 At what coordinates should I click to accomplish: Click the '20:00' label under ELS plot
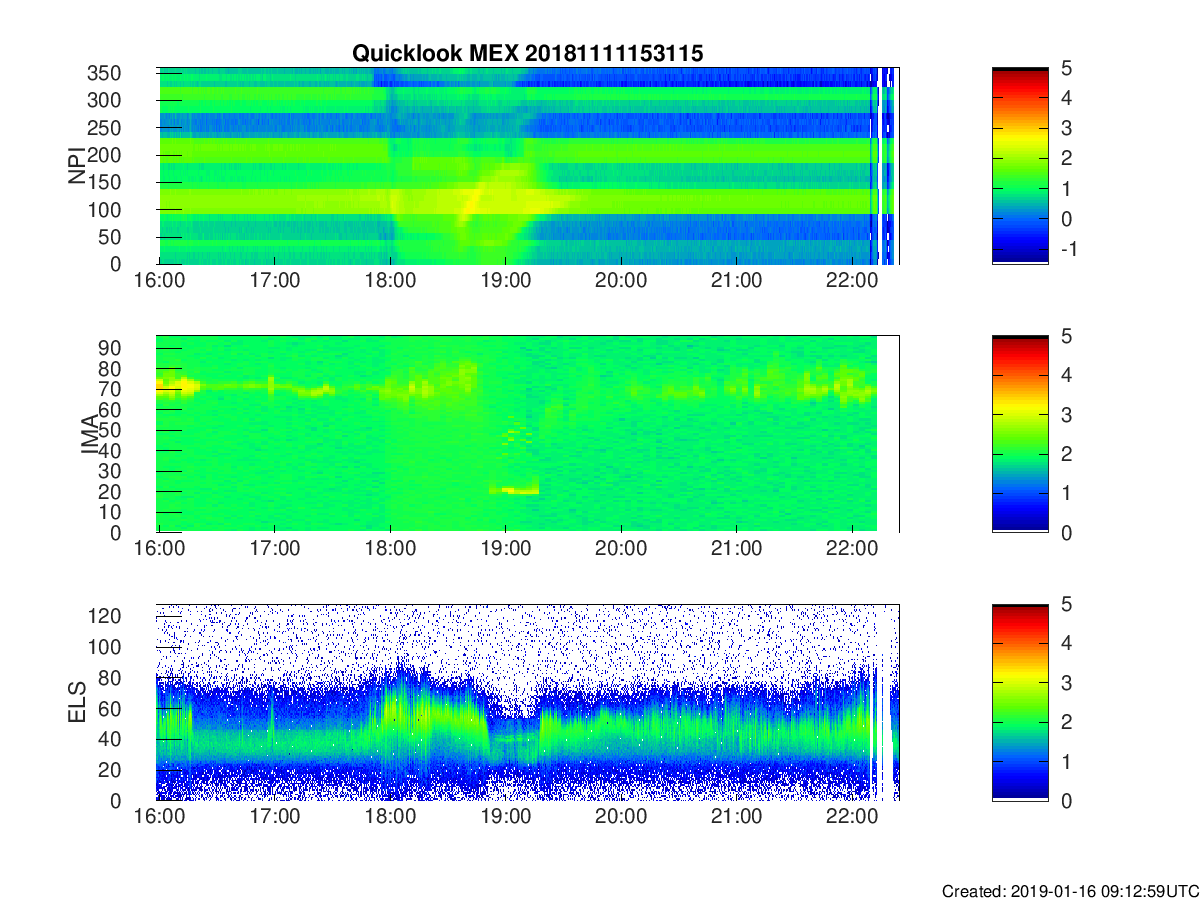(621, 817)
